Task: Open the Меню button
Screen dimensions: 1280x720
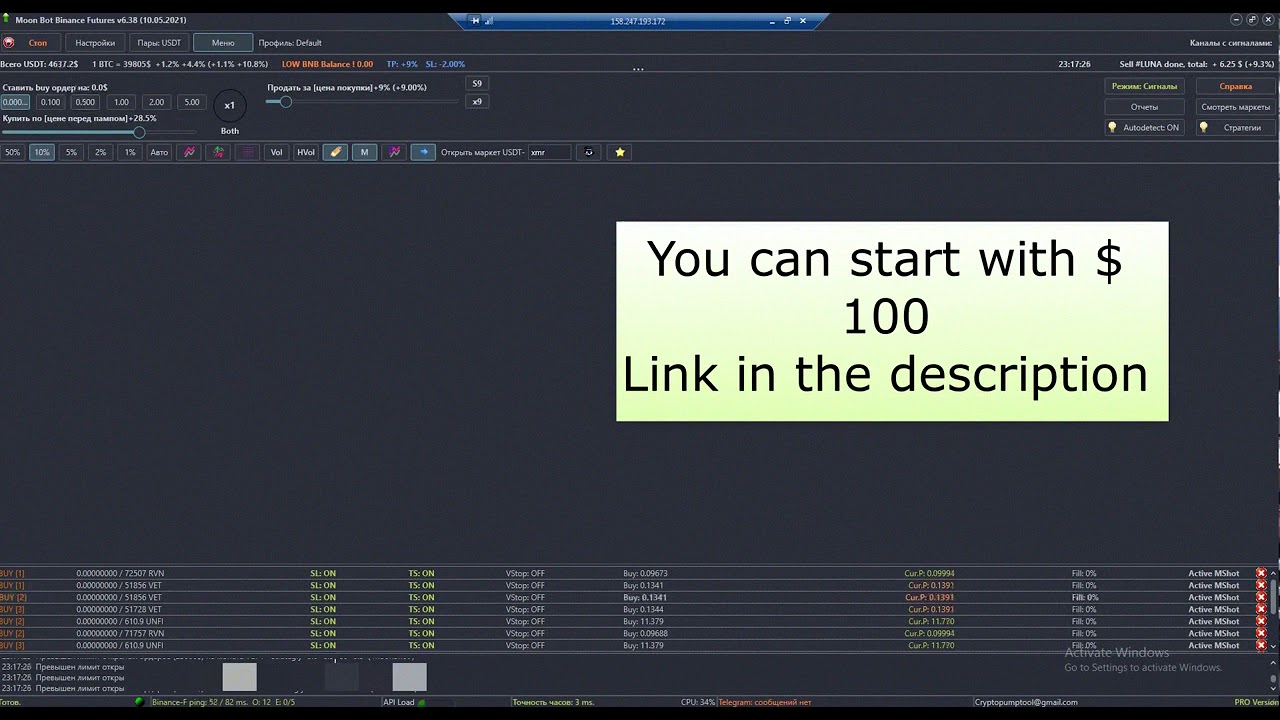Action: (x=223, y=43)
